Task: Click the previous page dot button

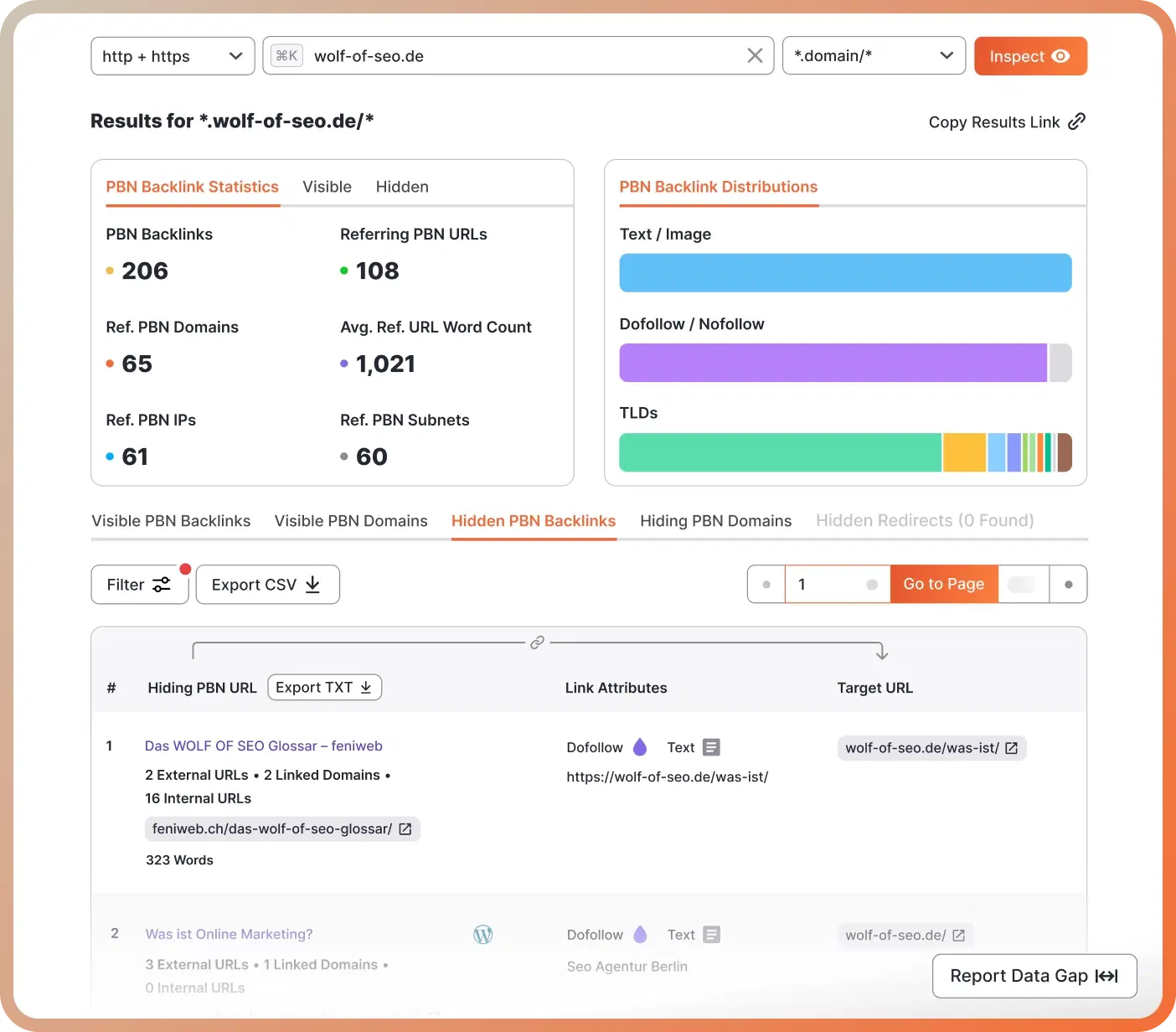Action: [766, 585]
